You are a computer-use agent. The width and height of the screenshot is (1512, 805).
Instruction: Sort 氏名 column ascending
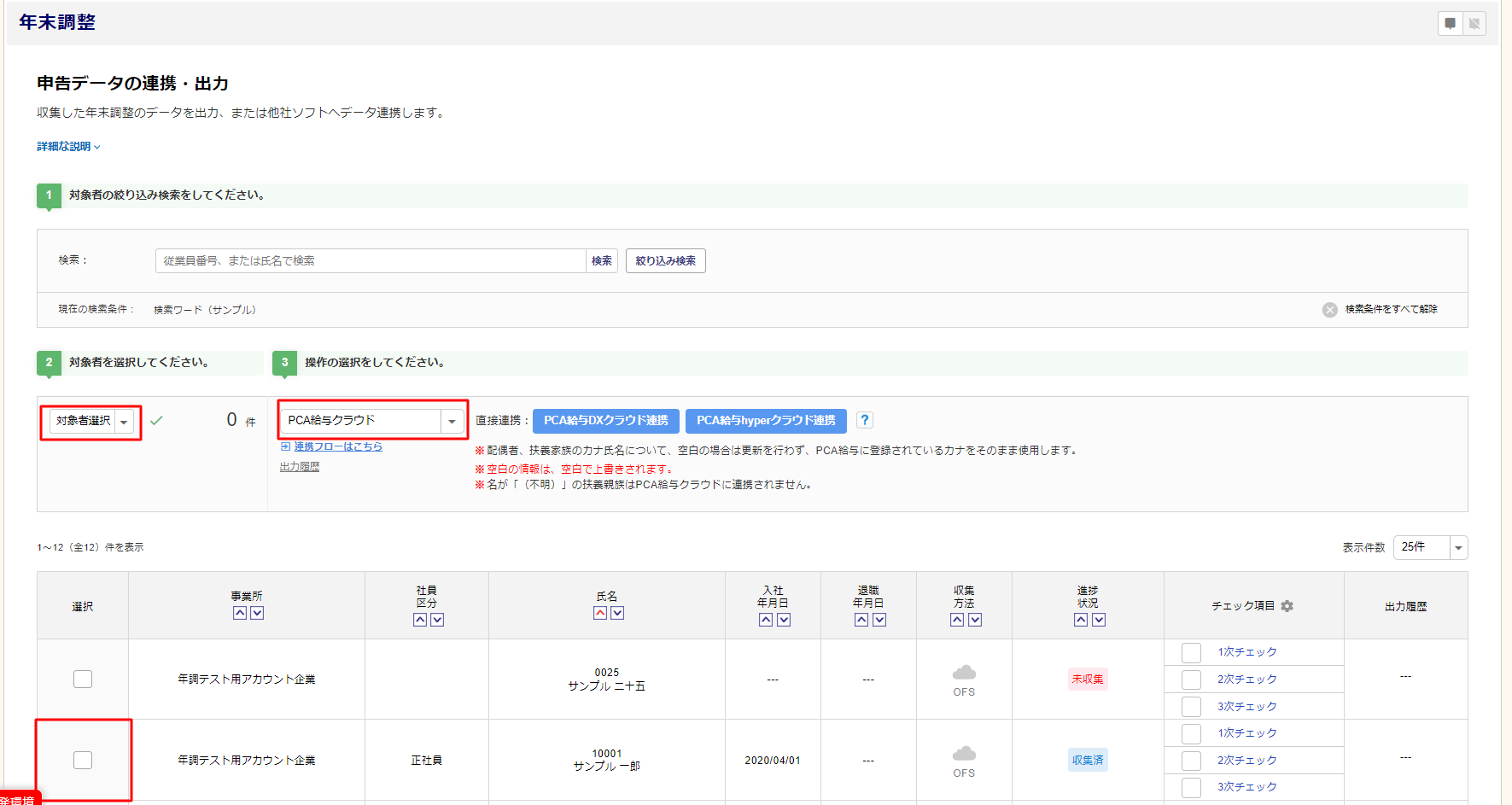click(600, 613)
